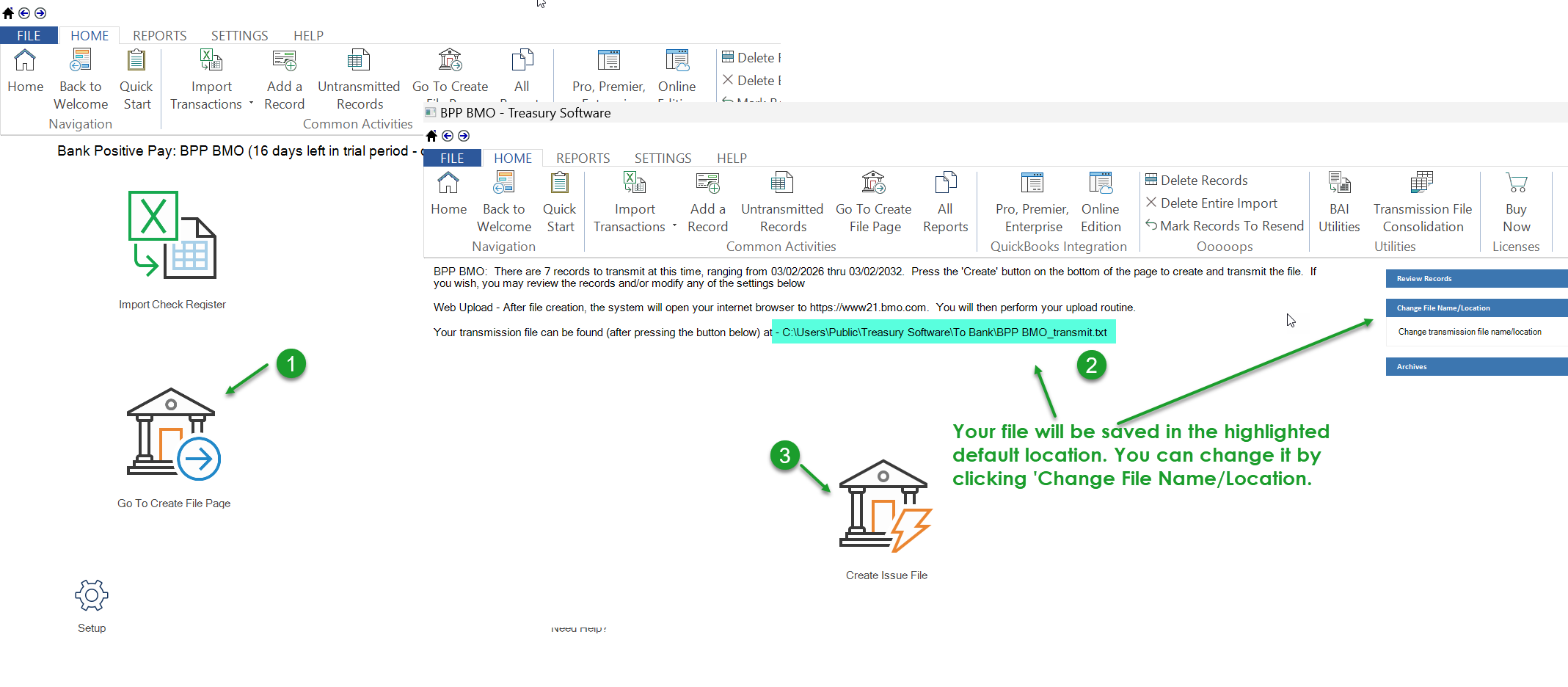
Task: Click the Create Issue File bank icon
Action: coord(885,506)
